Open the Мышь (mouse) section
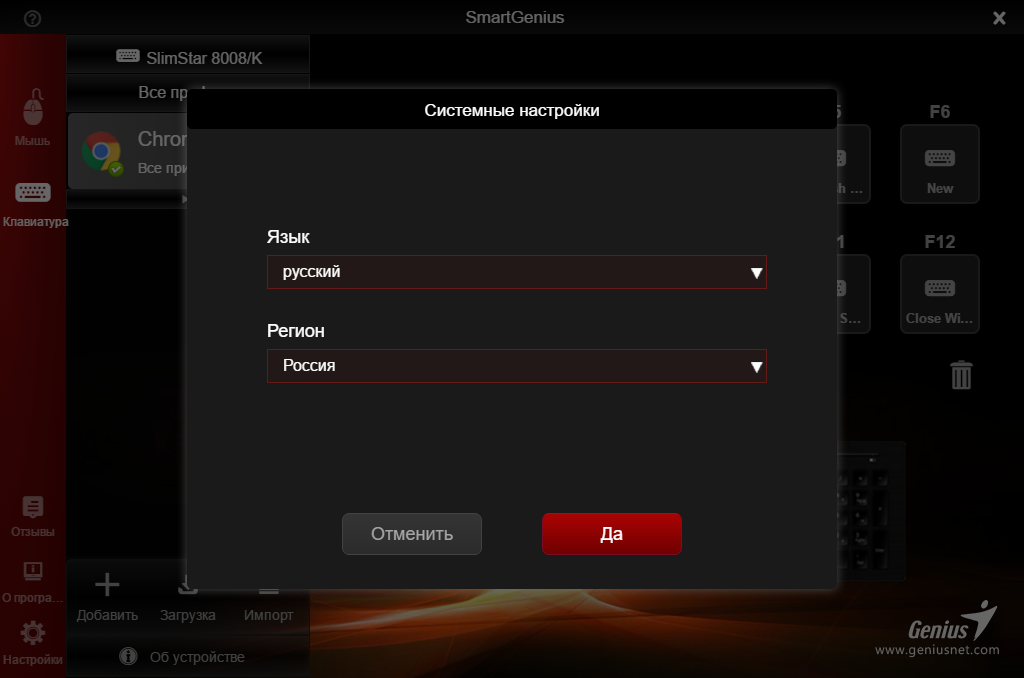Viewport: 1024px width, 678px height. click(x=33, y=118)
